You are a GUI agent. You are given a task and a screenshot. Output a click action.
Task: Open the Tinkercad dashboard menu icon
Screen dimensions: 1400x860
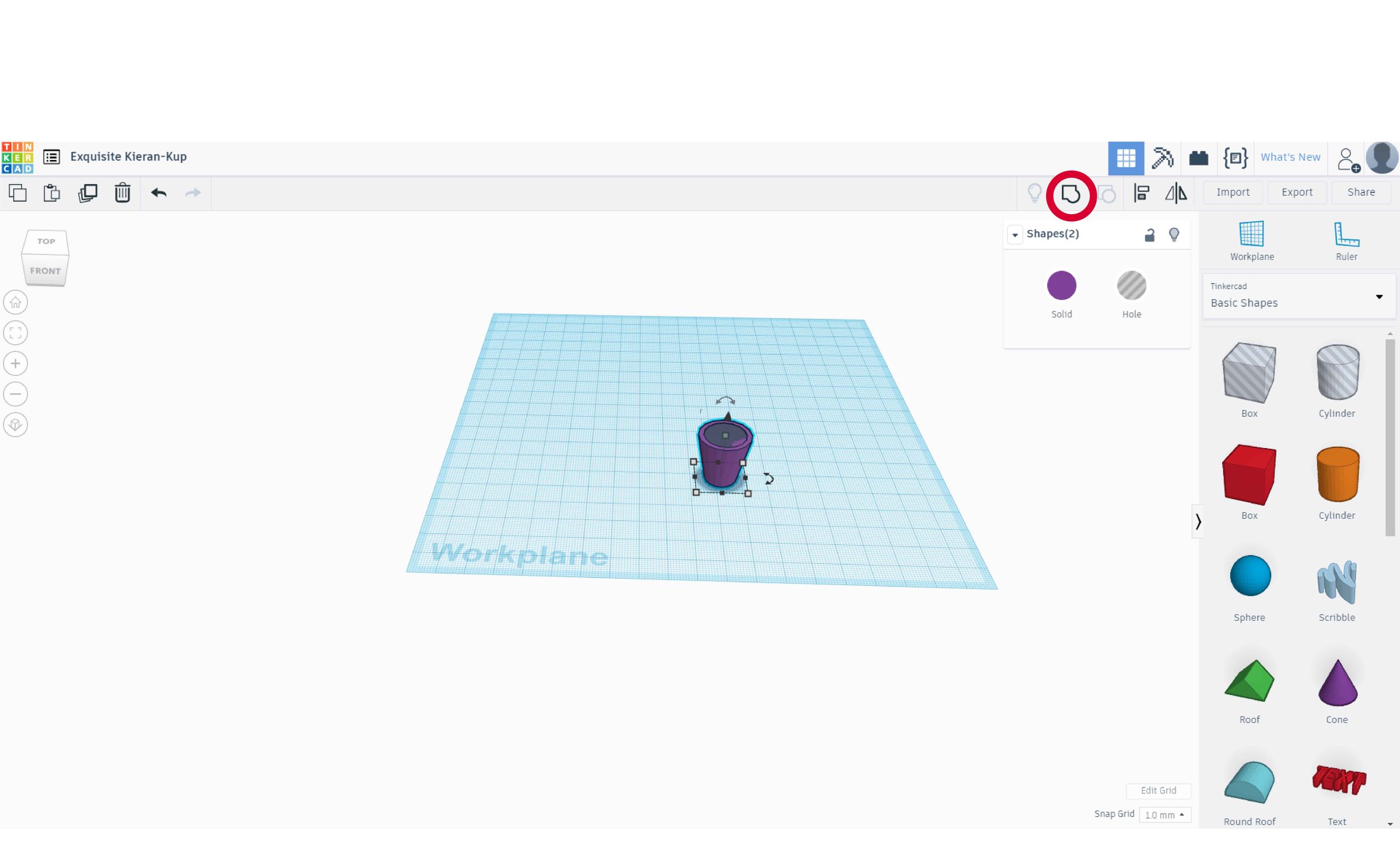51,157
